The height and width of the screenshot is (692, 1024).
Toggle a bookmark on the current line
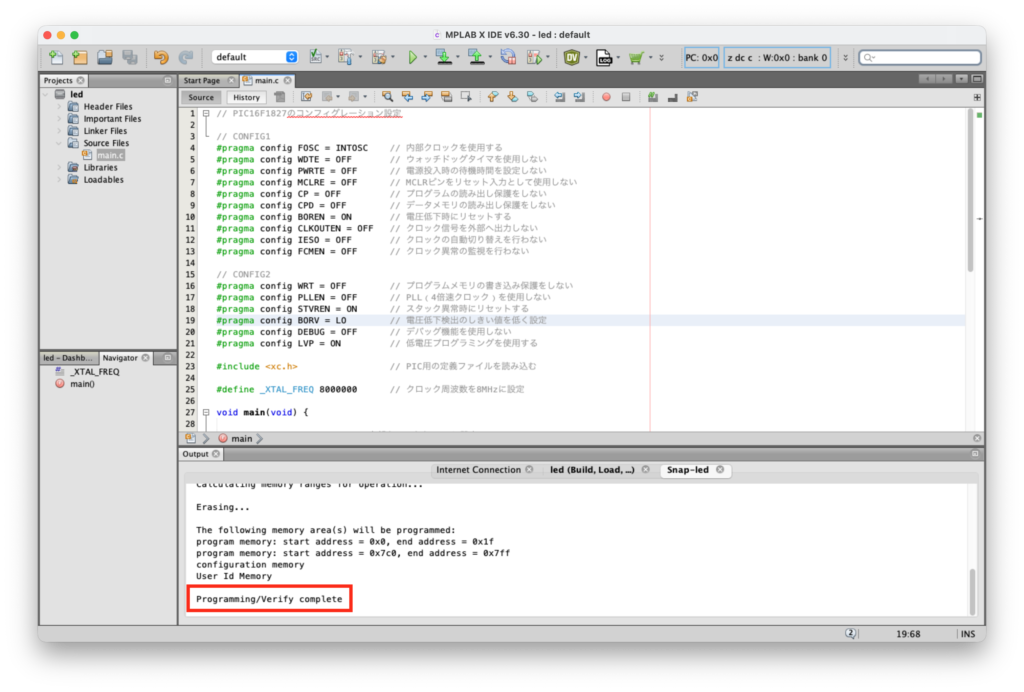pos(532,97)
